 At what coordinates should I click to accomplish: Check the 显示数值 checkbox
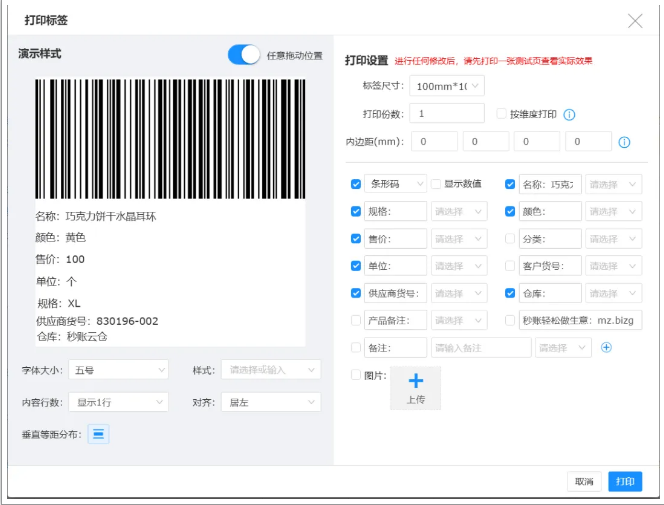[x=436, y=184]
